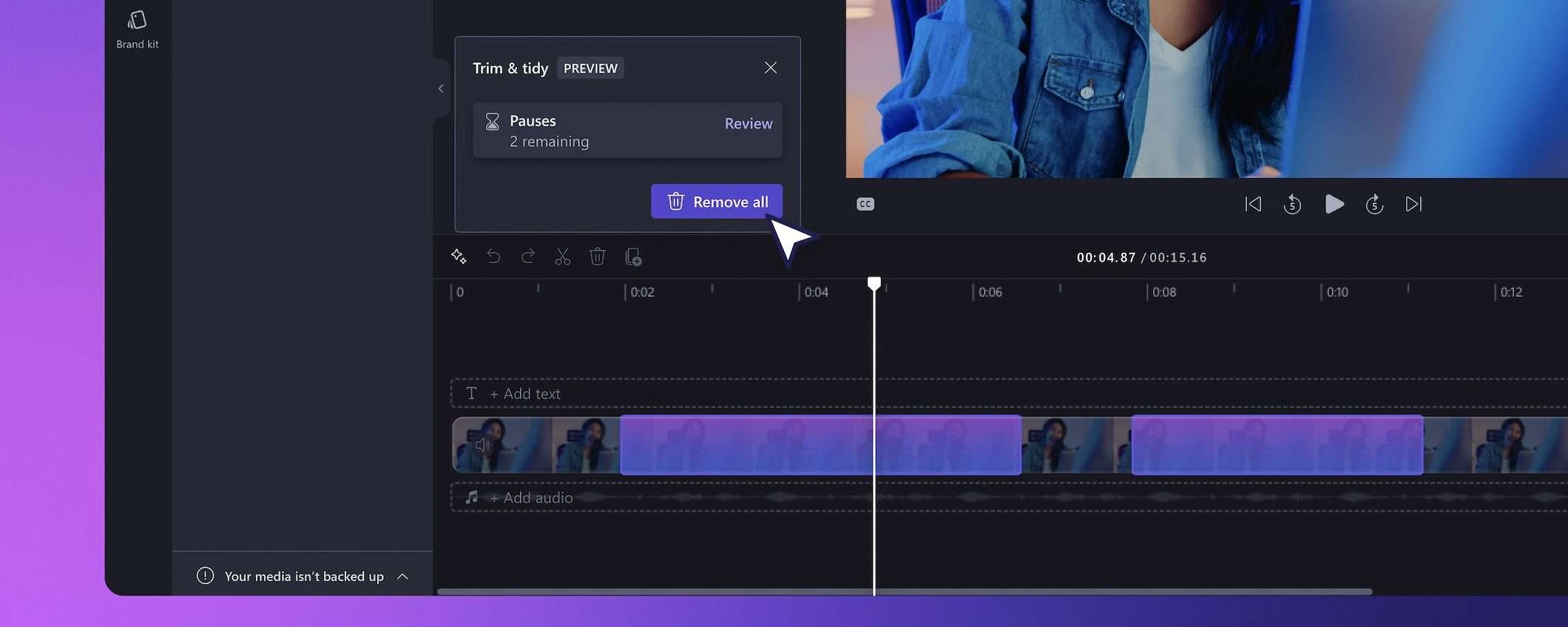Click the duplicate clip icon
Image resolution: width=1568 pixels, height=627 pixels.
tap(633, 257)
